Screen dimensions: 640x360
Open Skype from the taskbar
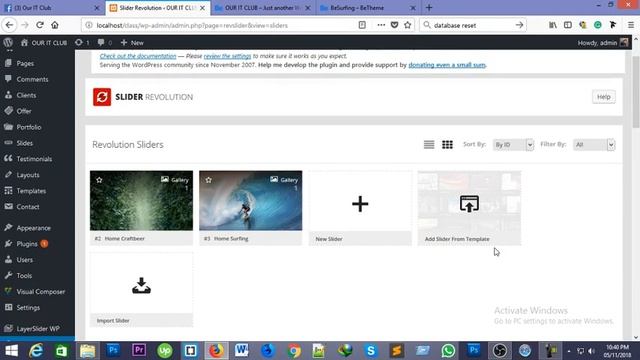pyautogui.click(x=371, y=351)
